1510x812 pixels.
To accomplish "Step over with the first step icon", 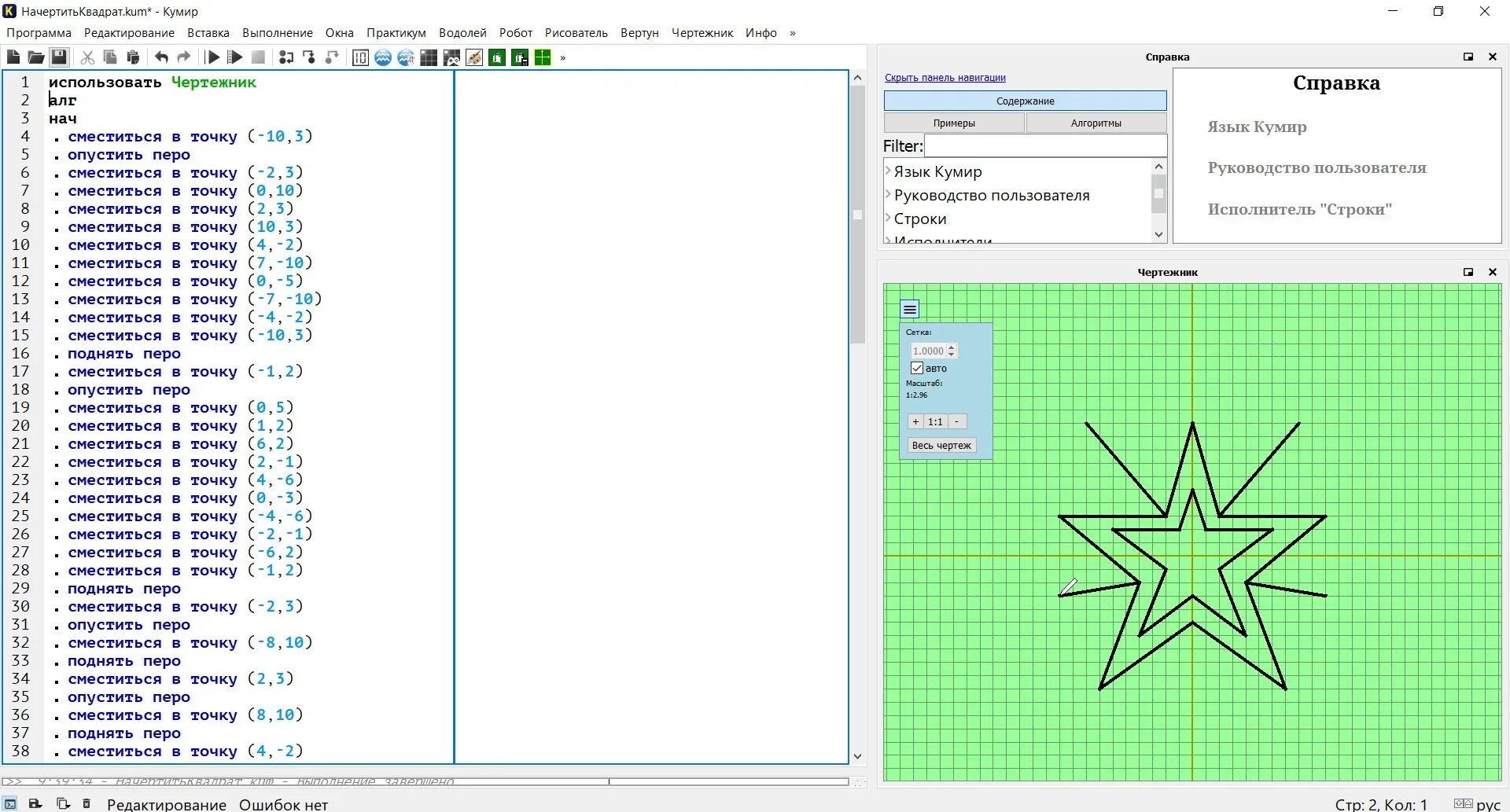I will [x=286, y=57].
